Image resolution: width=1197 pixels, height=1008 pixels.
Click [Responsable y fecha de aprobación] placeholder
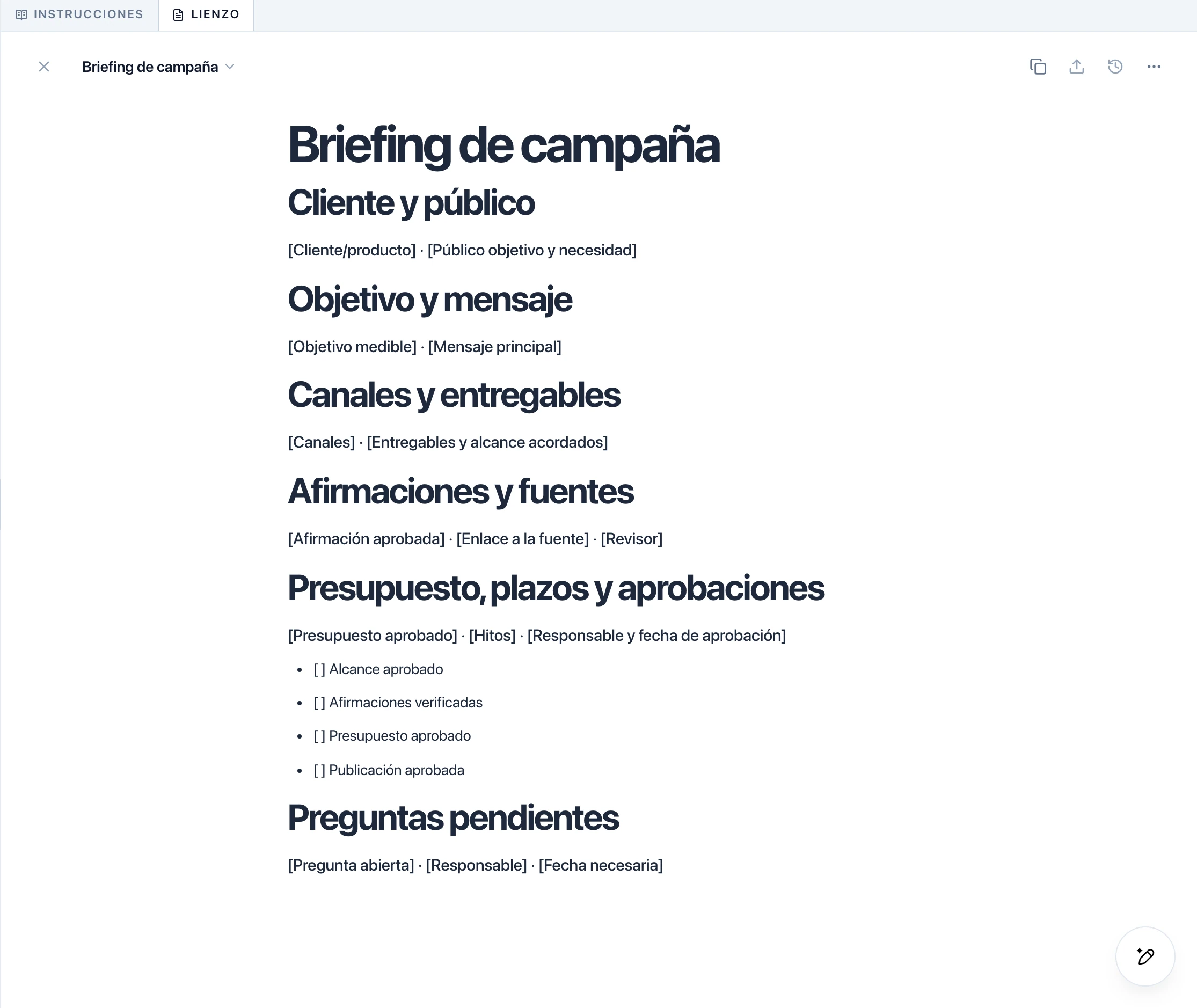pos(656,636)
